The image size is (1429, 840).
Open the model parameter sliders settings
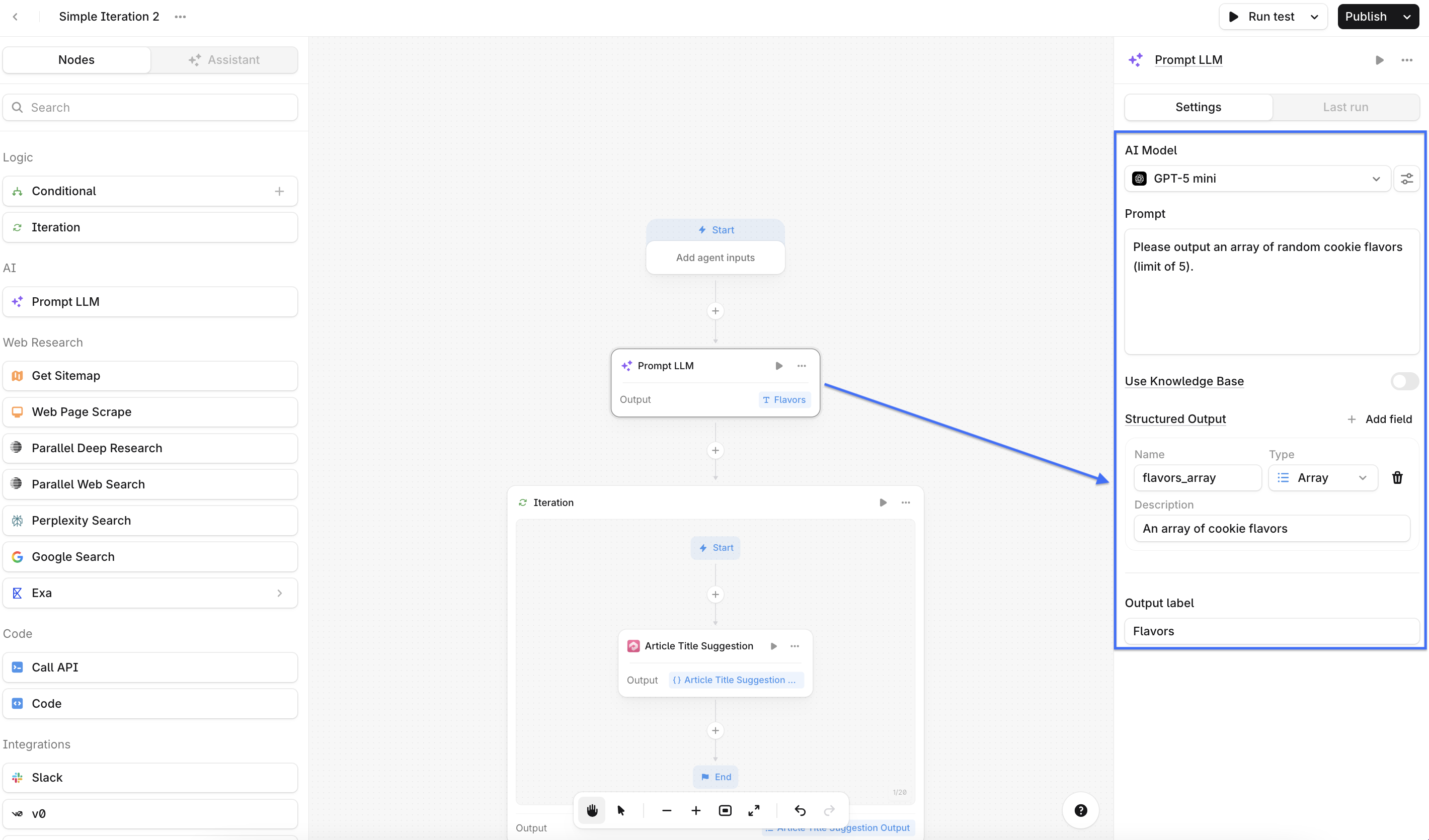[x=1407, y=179]
